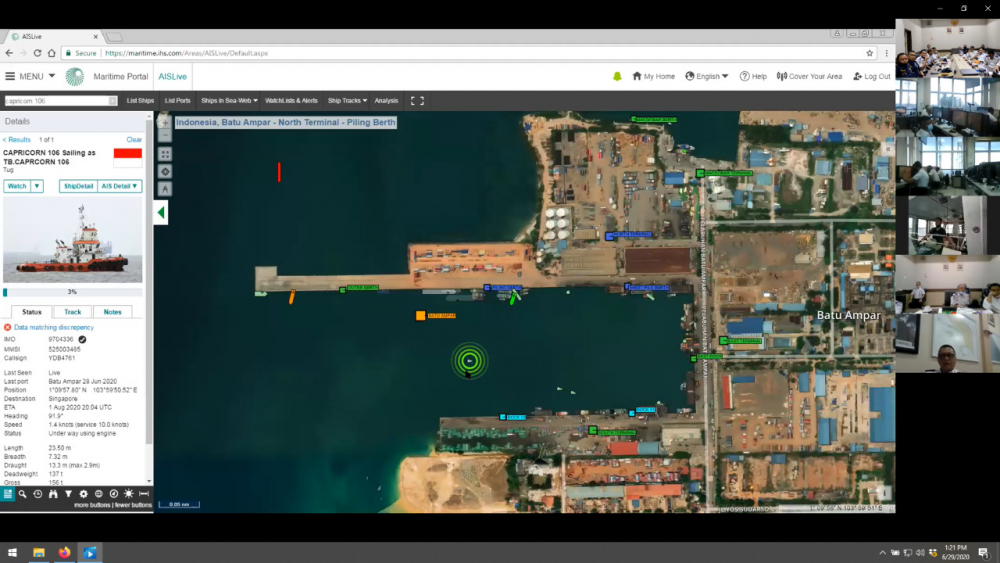Click the orange BATU AMPAR port marker
1000x563 pixels.
(420, 316)
